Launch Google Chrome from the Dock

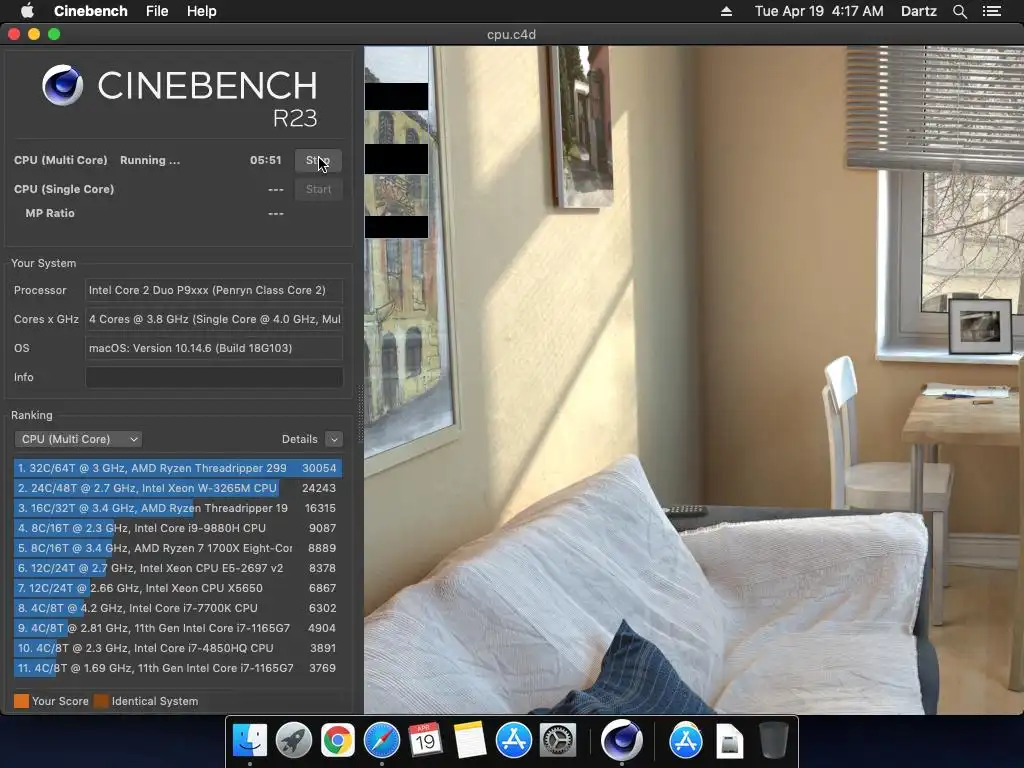coord(338,741)
